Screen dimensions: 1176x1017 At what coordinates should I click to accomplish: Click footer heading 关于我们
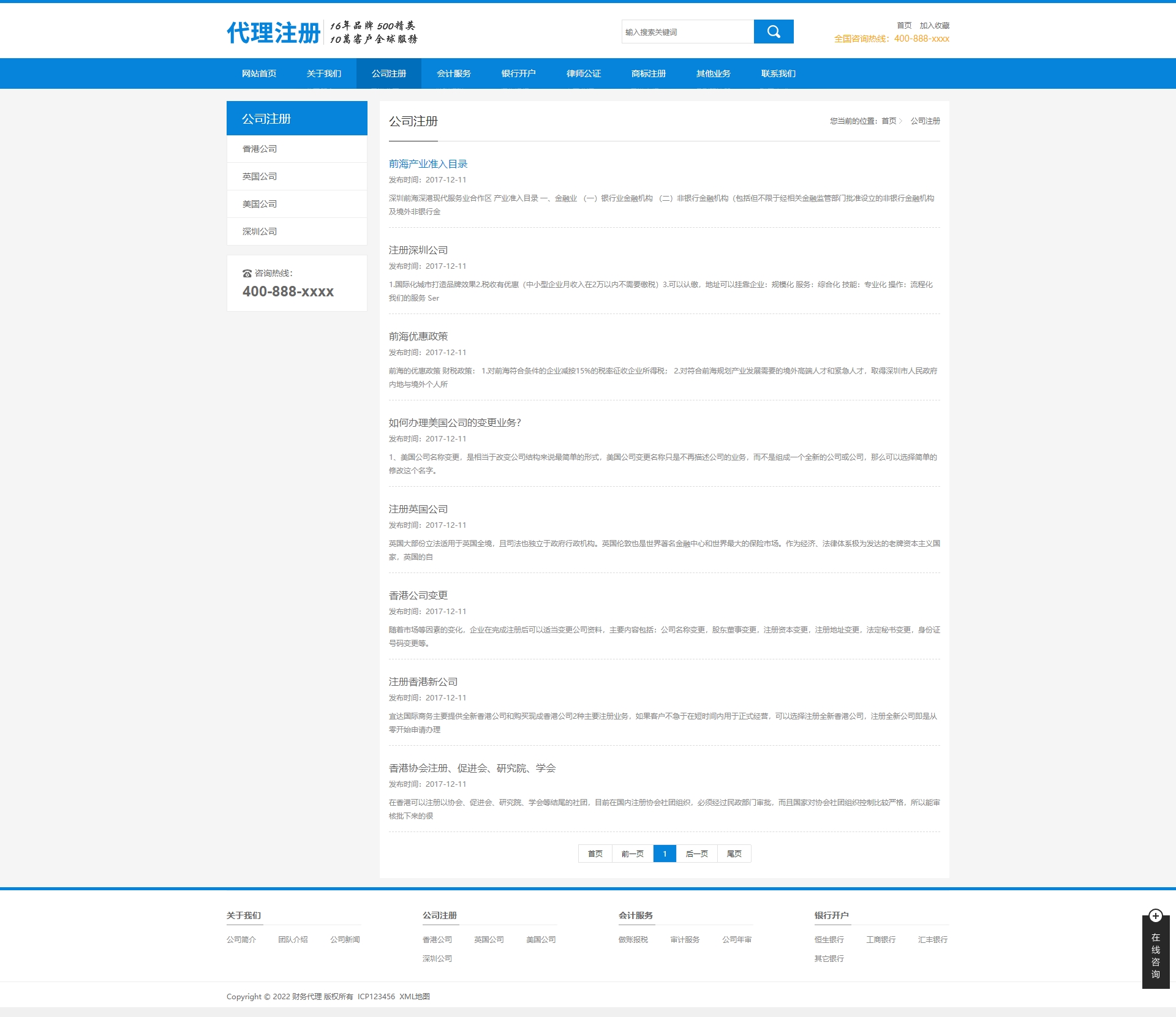coord(244,916)
